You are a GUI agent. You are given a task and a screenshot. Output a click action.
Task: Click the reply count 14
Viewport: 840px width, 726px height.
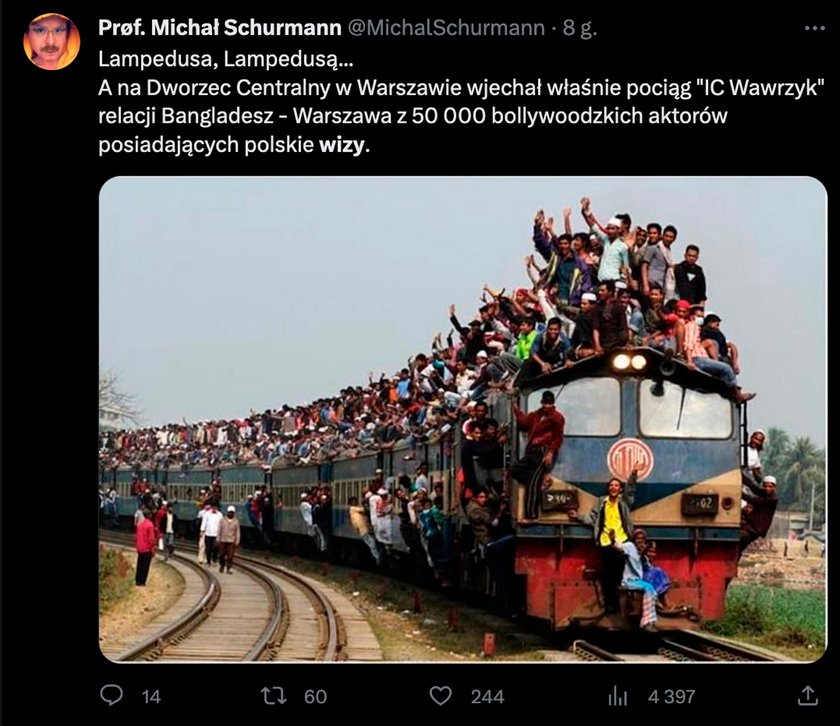151,697
